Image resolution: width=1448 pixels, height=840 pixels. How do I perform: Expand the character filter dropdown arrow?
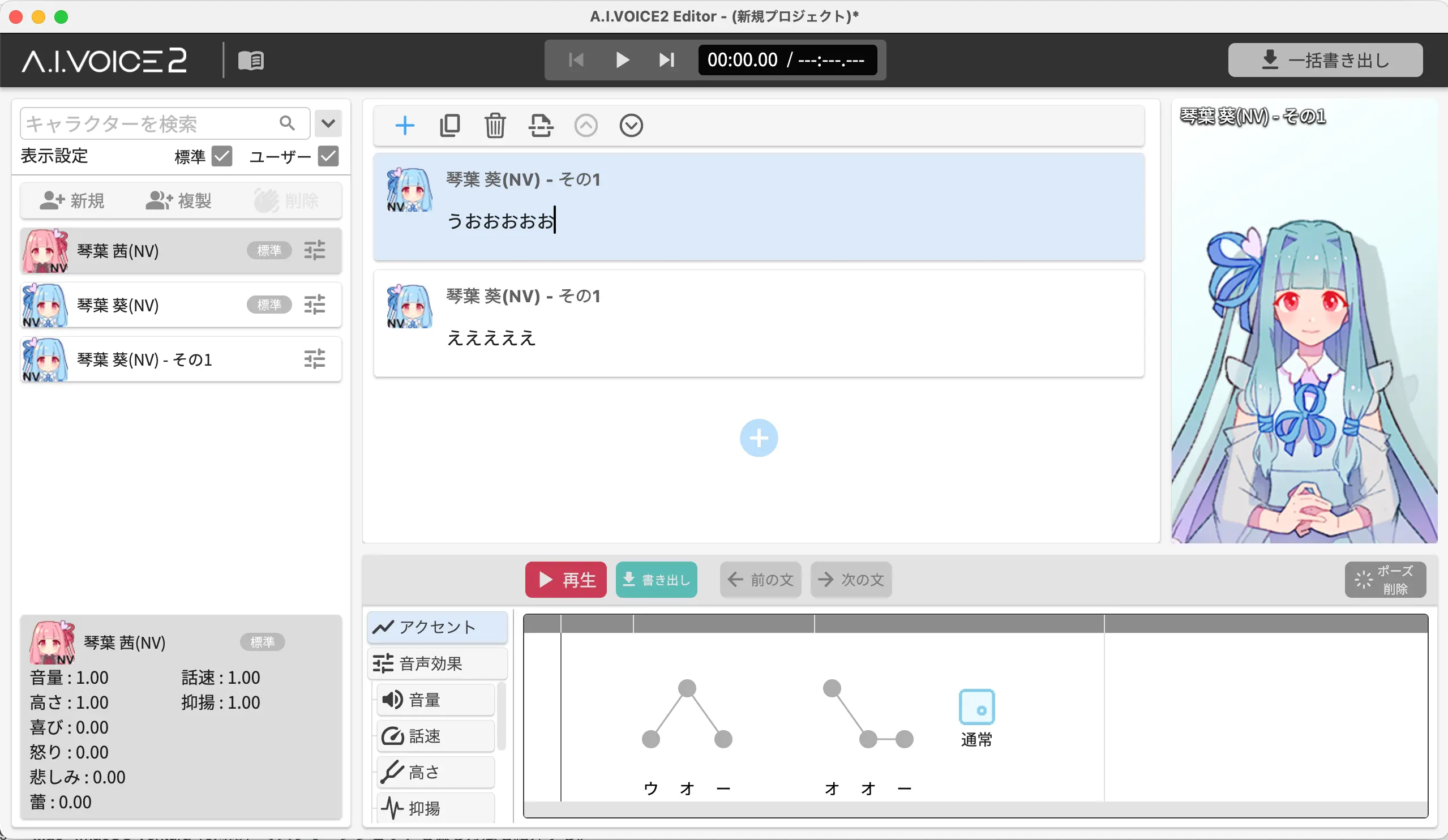coord(328,123)
